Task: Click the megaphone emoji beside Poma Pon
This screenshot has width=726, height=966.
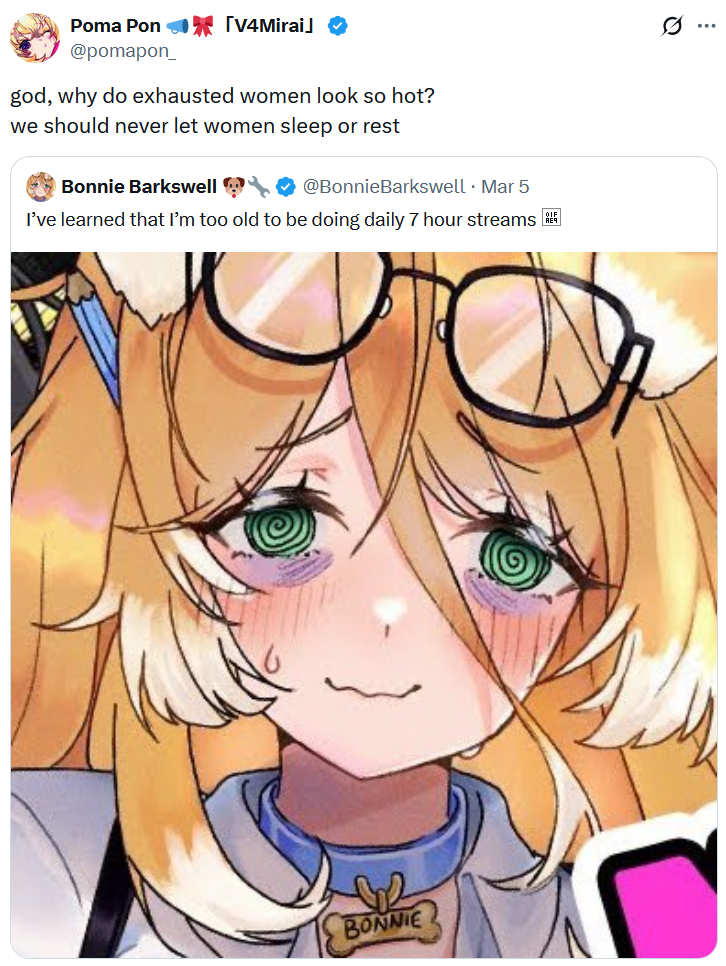Action: pyautogui.click(x=177, y=26)
